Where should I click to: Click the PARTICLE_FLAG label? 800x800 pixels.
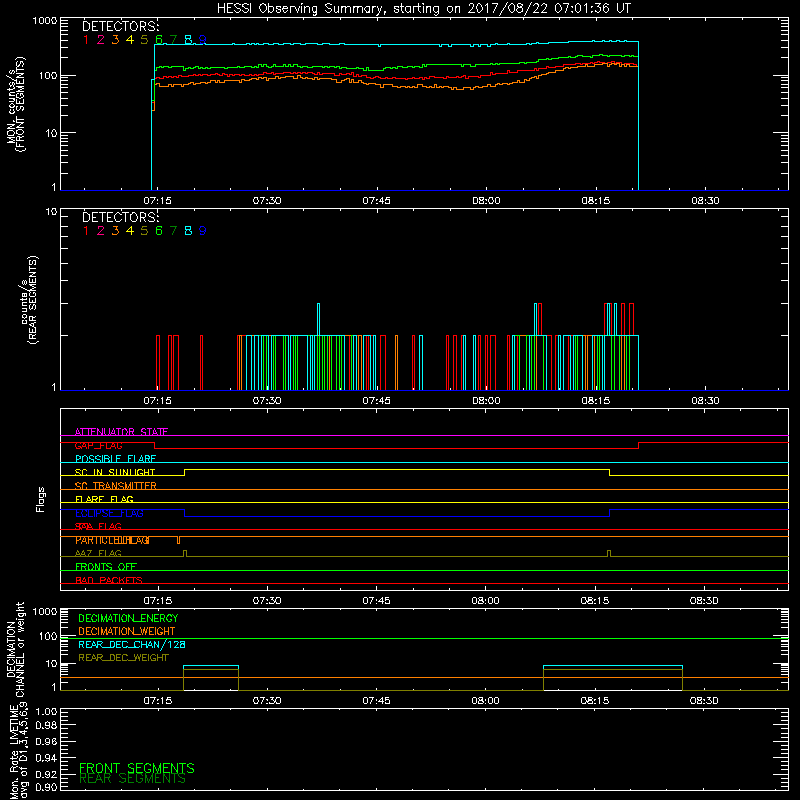[112, 540]
